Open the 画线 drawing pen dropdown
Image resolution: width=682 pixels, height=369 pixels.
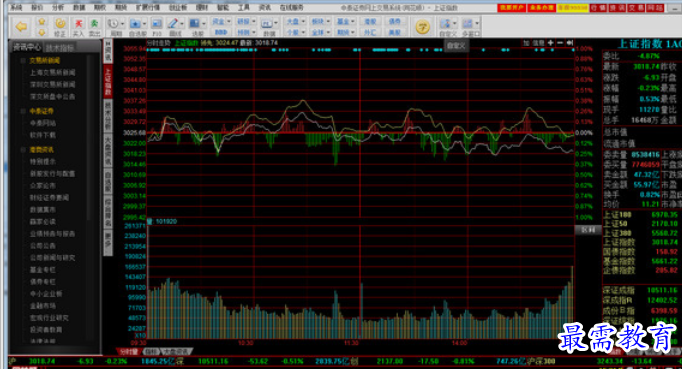182,24
